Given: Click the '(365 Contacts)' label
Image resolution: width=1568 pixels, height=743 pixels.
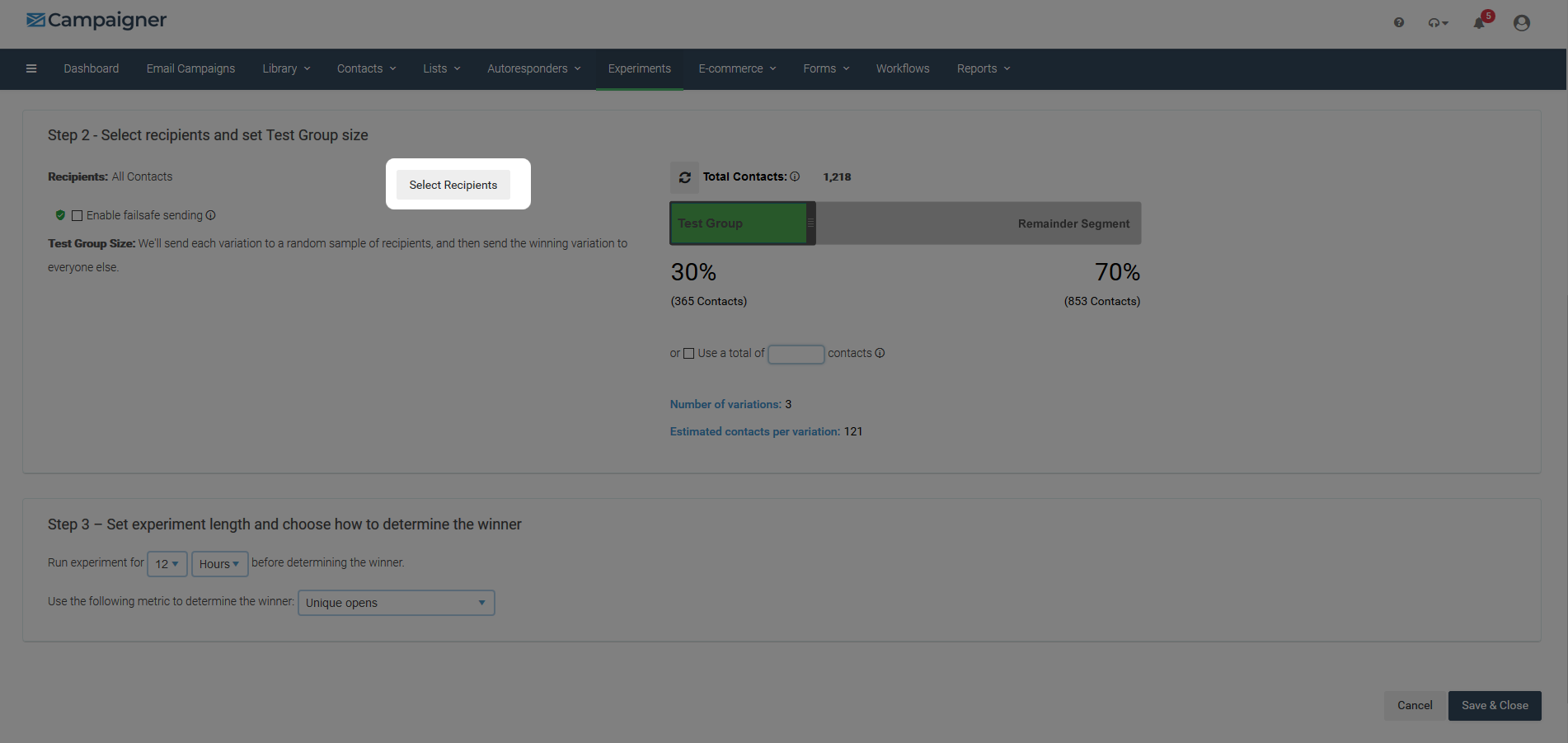Looking at the screenshot, I should tap(709, 302).
